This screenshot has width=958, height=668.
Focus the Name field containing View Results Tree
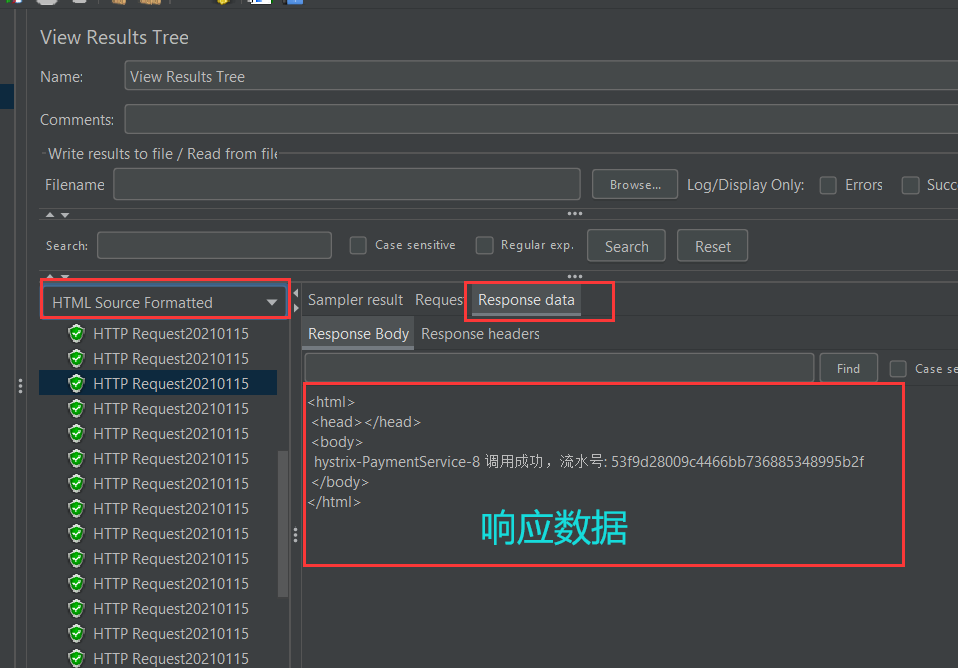coord(541,76)
